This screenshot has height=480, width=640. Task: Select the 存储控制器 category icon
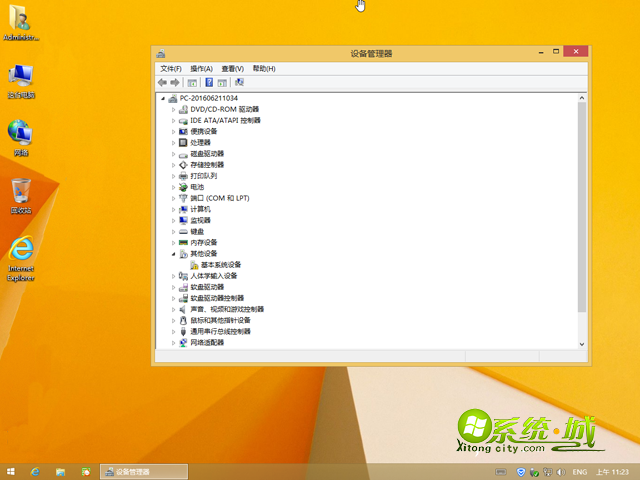[183, 165]
